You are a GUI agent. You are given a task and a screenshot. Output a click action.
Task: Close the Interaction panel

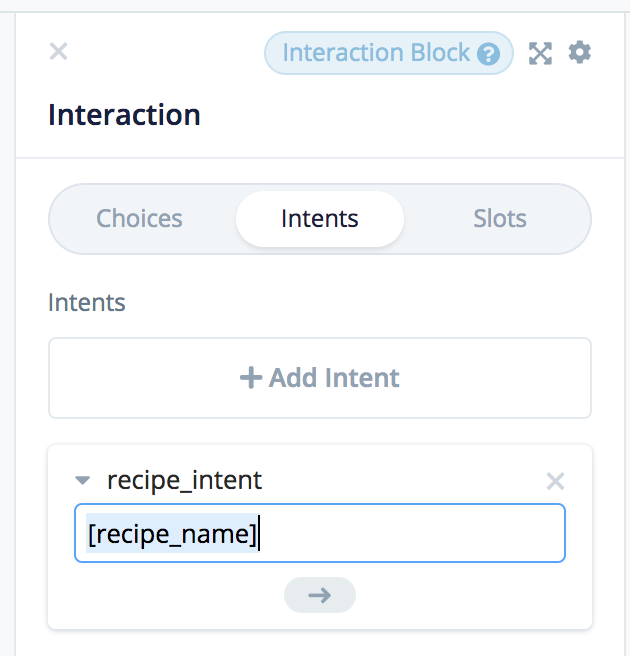point(59,51)
